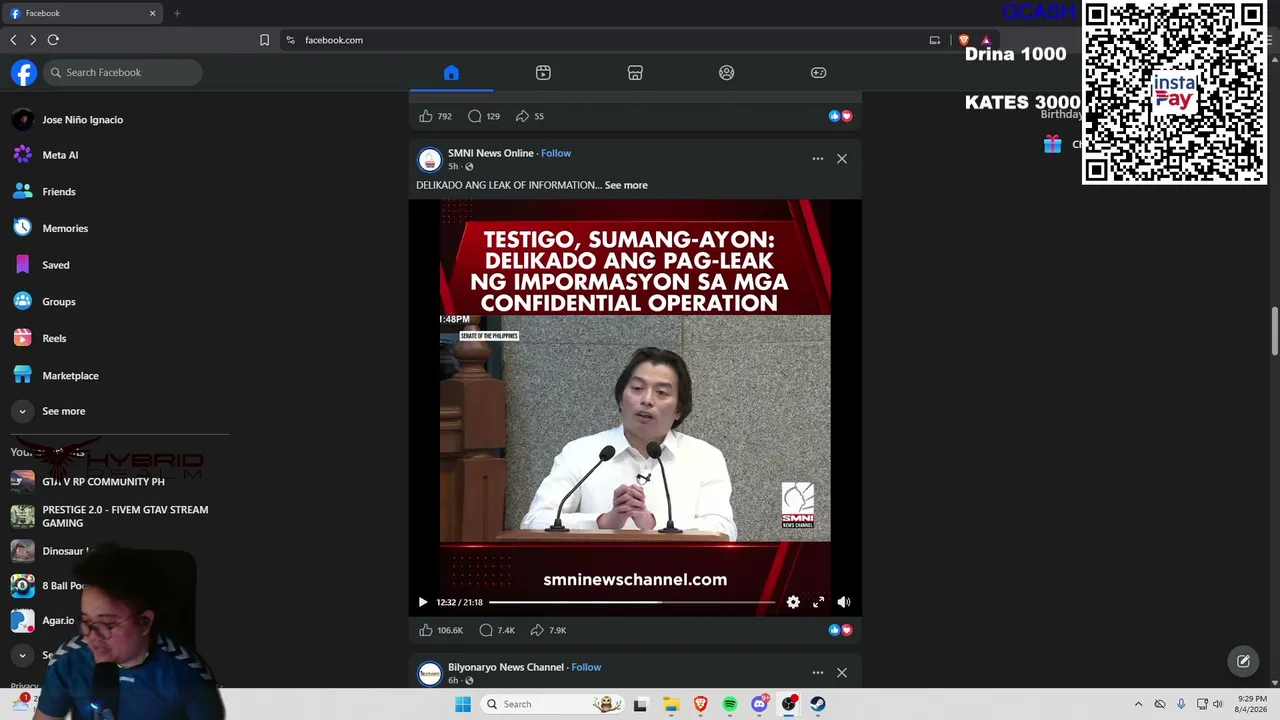The width and height of the screenshot is (1280, 720).
Task: Open the Marketplace tab in top navigation
Action: [x=635, y=72]
